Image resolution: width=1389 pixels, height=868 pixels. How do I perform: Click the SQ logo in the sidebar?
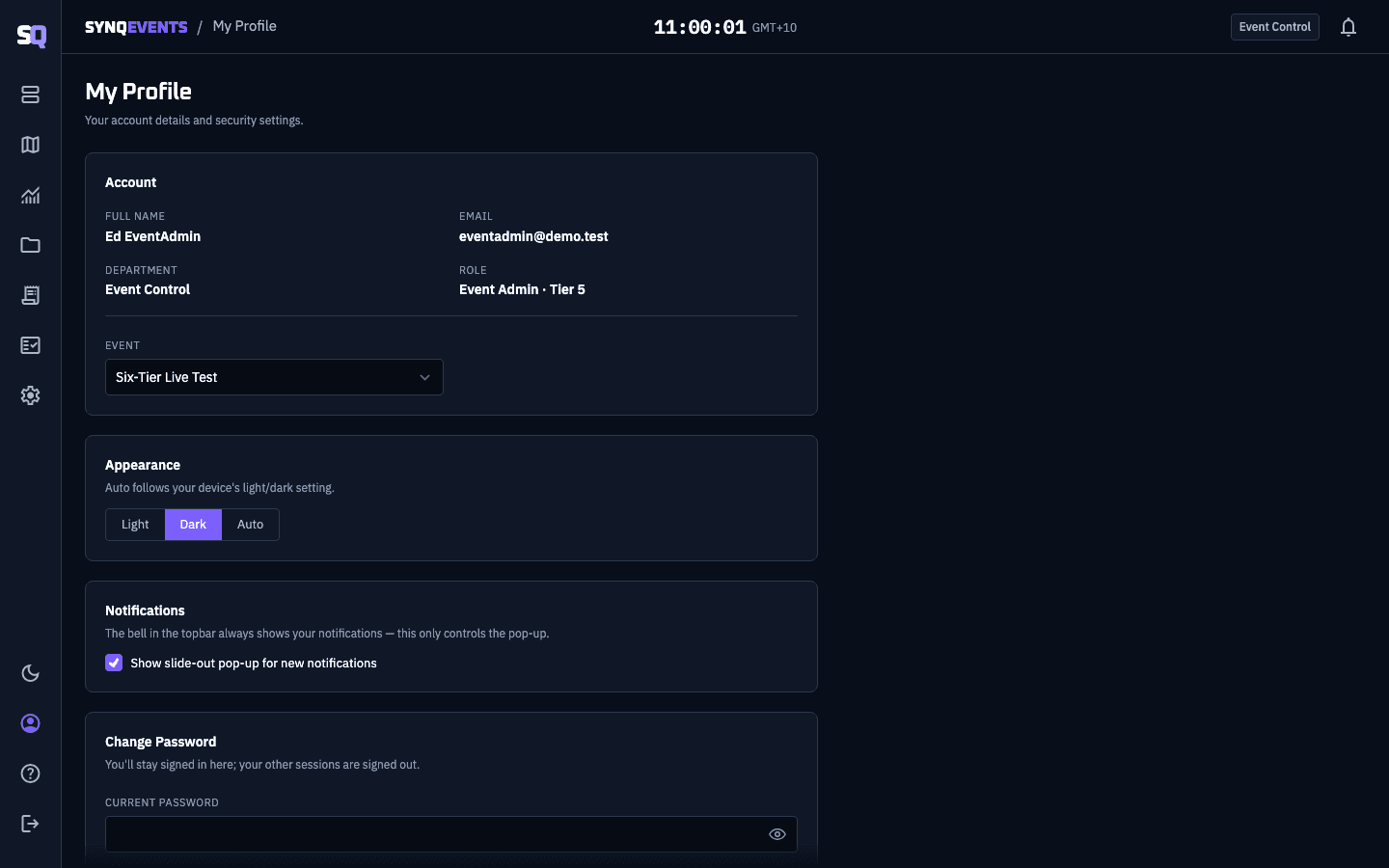tap(31, 36)
